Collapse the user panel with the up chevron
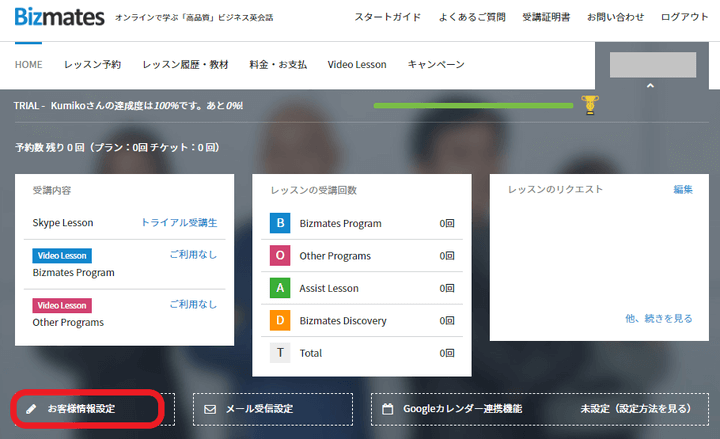 [x=650, y=85]
